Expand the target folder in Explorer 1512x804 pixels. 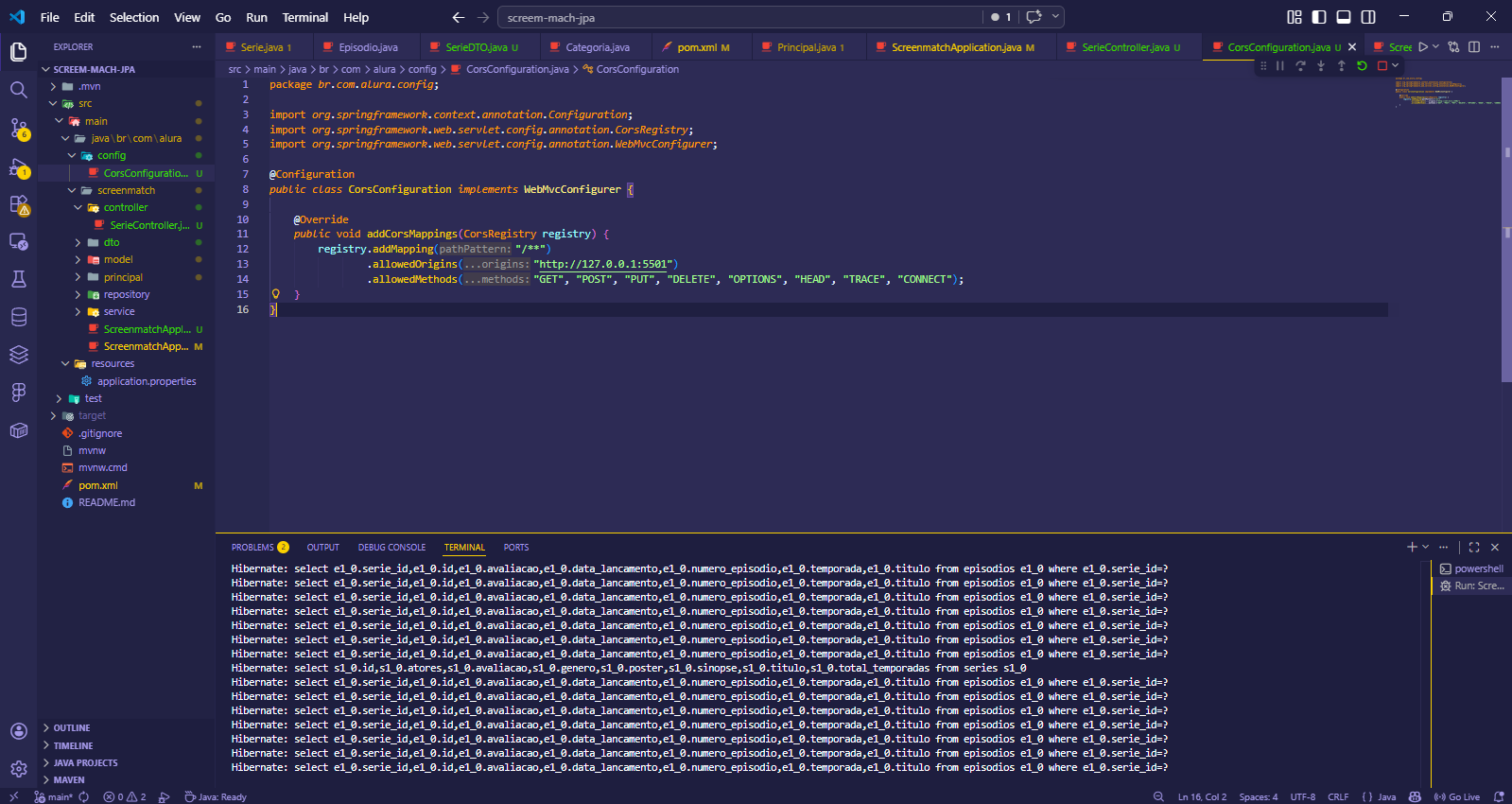click(x=92, y=416)
